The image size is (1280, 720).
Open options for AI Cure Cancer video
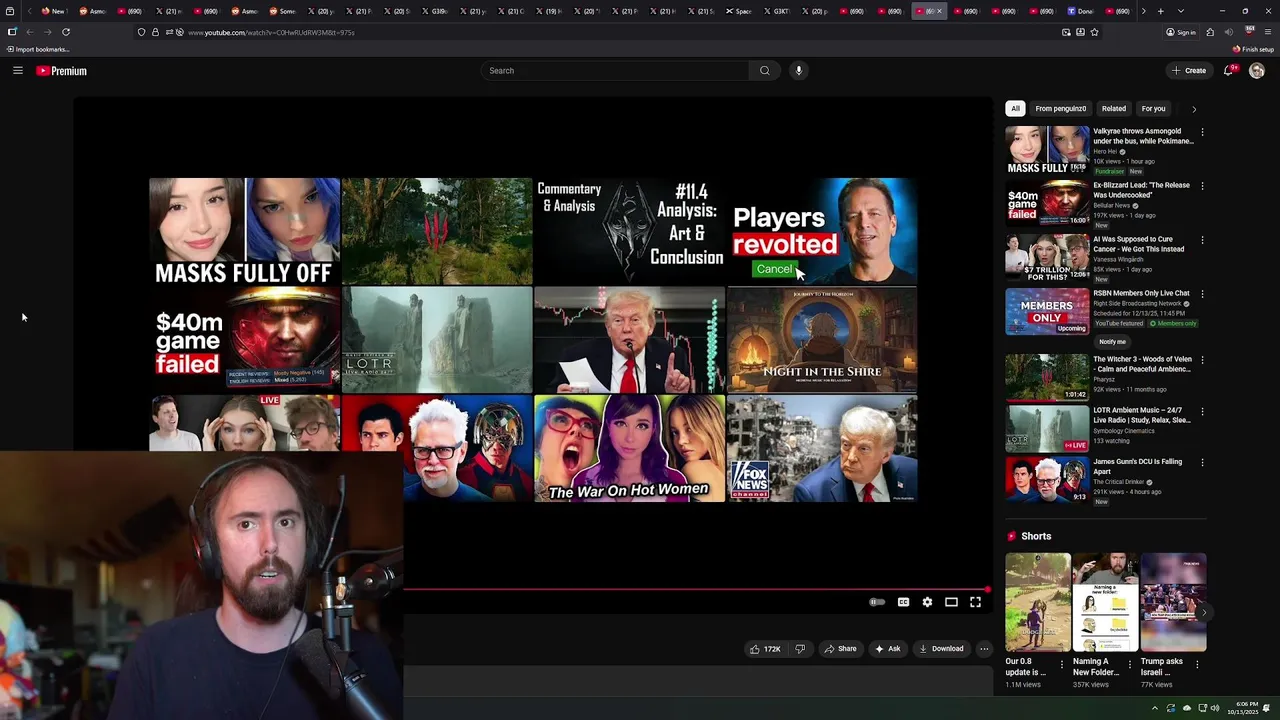click(x=1202, y=240)
